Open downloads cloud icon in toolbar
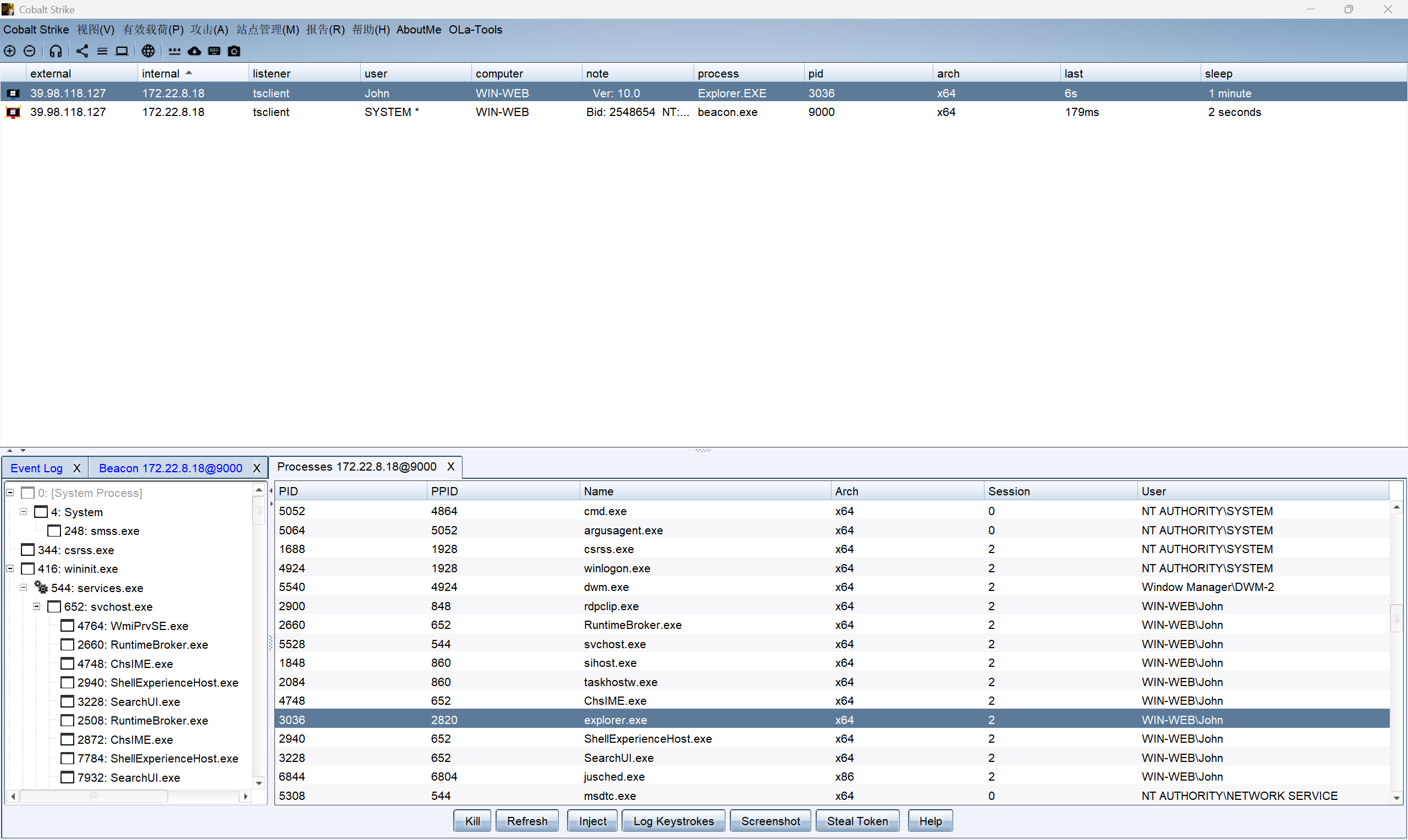1408x840 pixels. 194,51
